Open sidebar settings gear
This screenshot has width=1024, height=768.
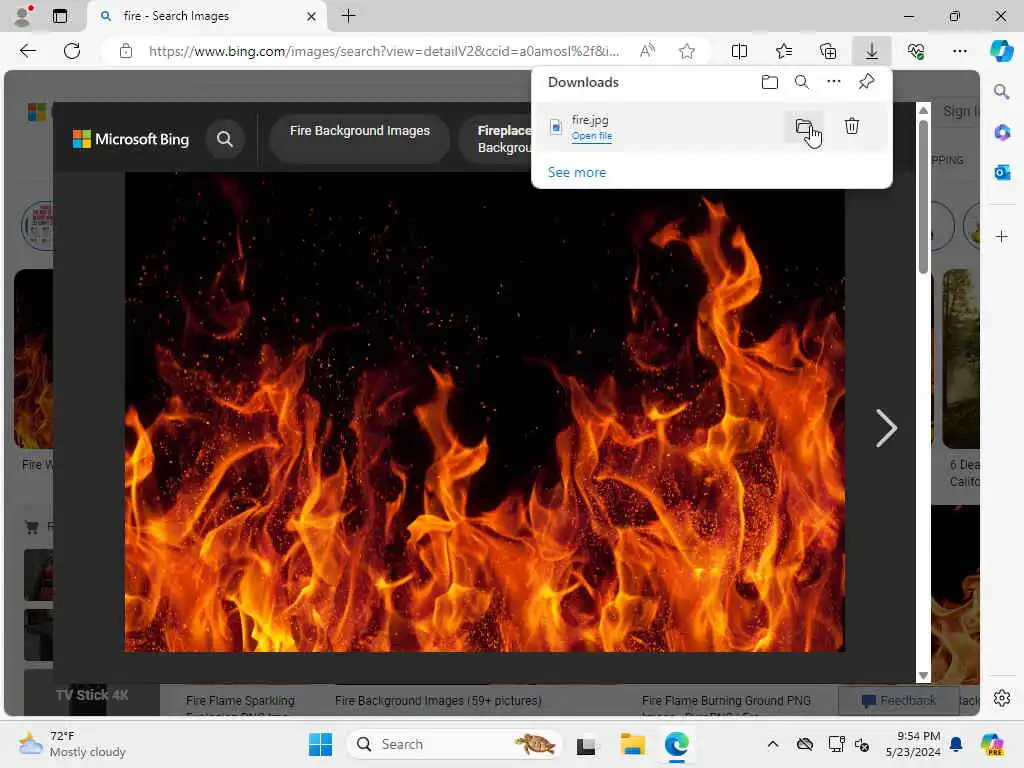(1001, 698)
